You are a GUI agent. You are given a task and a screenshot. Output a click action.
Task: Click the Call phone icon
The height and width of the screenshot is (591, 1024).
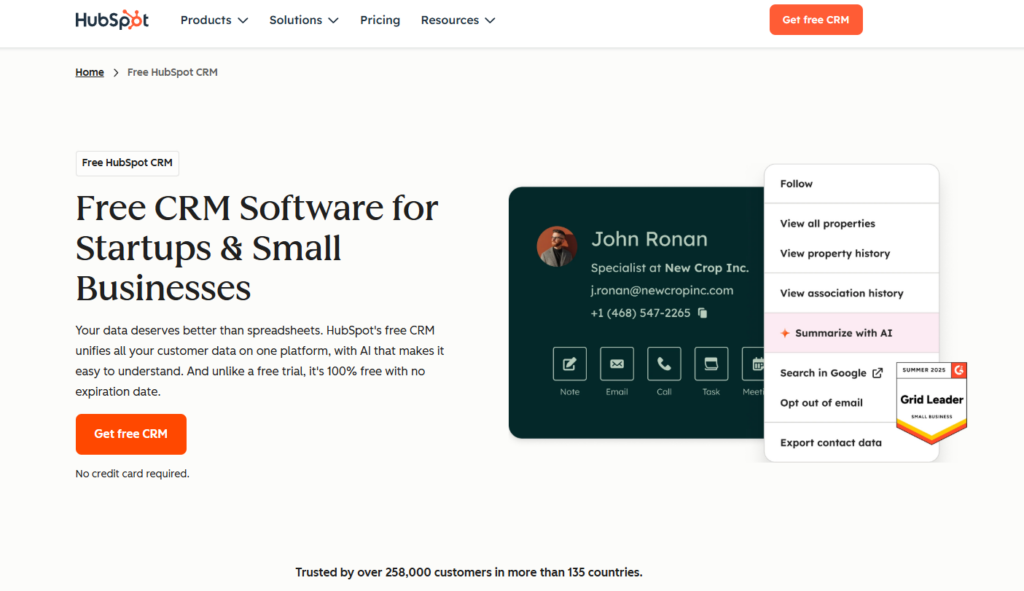point(664,364)
